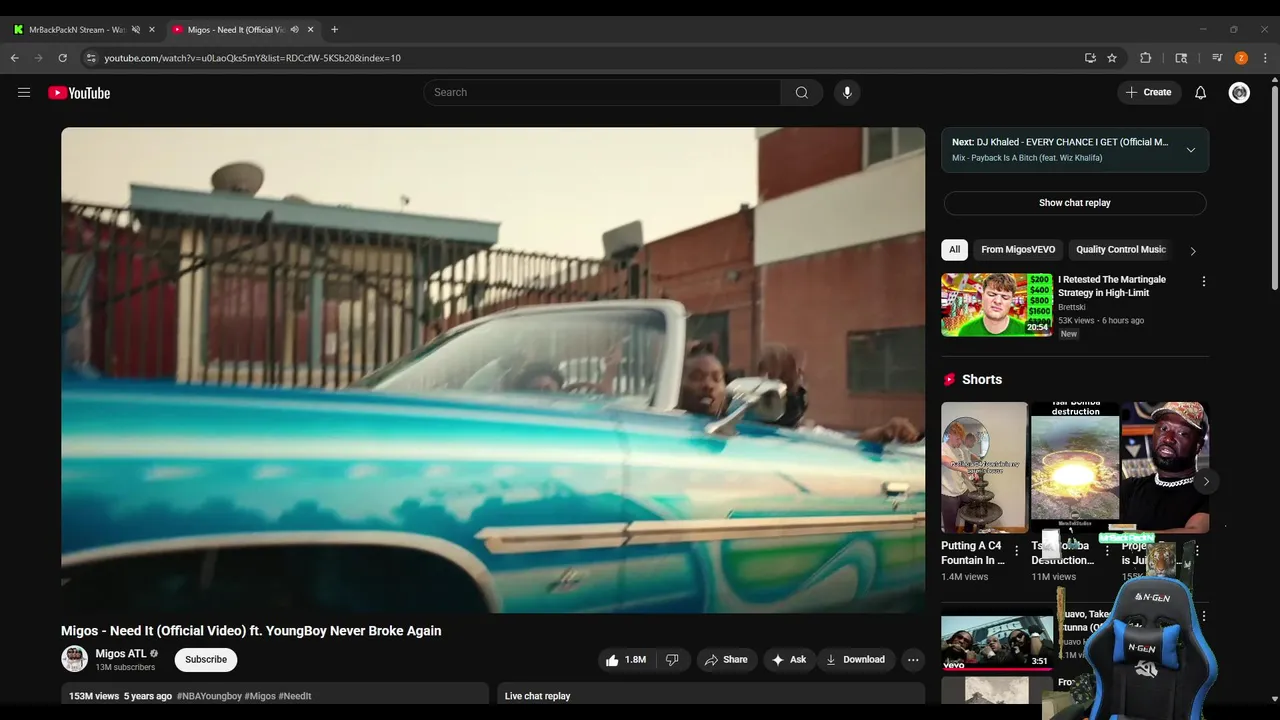Show chat replay
The height and width of the screenshot is (720, 1280).
coord(1075,203)
